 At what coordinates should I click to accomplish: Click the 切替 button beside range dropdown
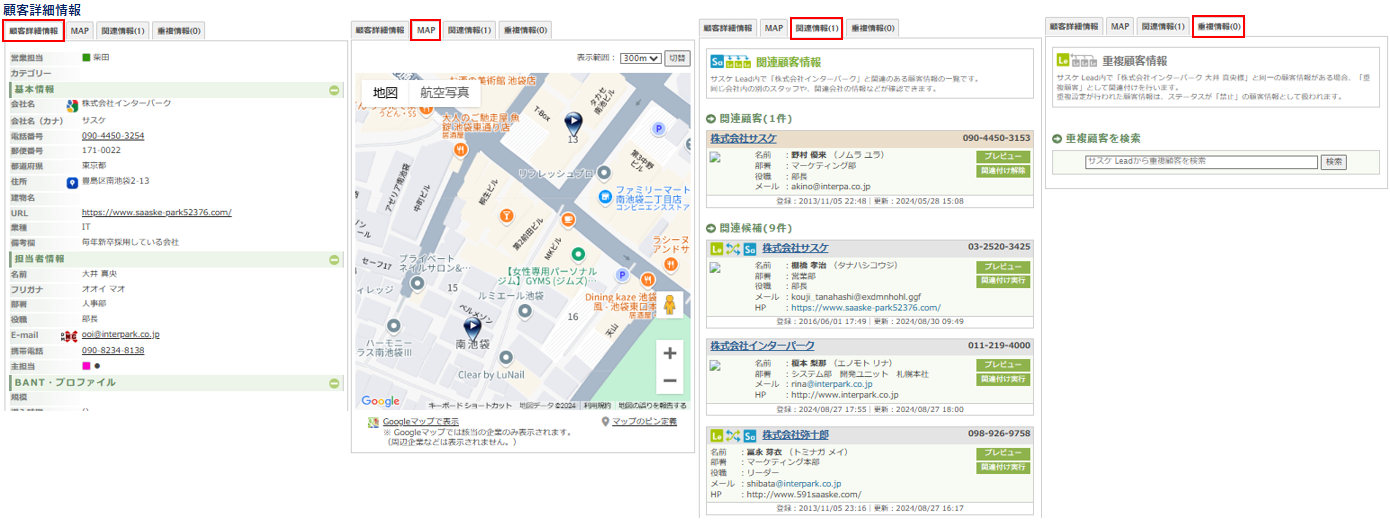click(x=677, y=58)
